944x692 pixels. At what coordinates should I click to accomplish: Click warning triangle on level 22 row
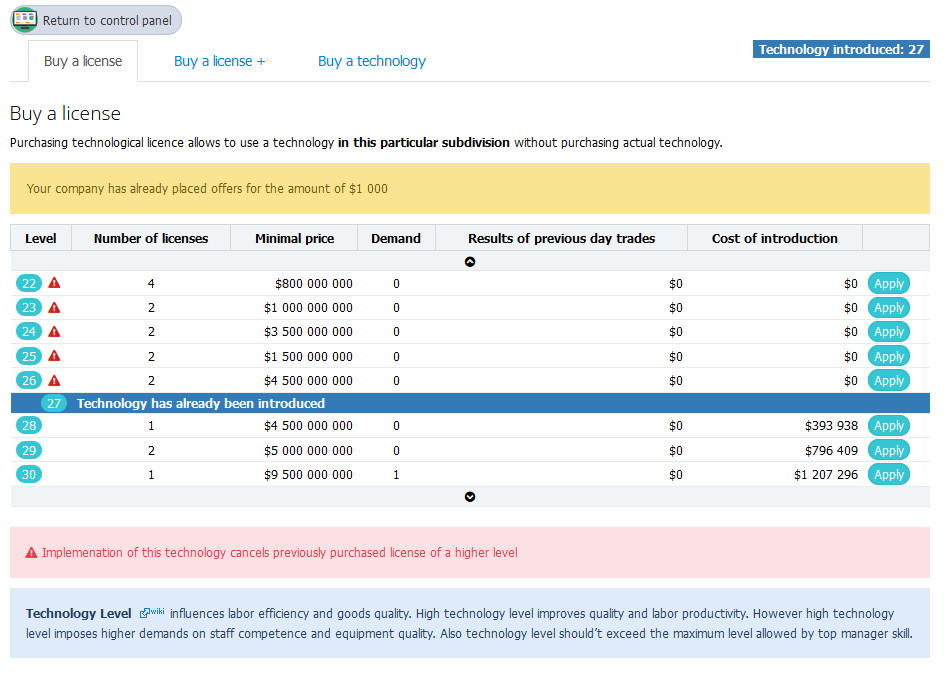54,282
